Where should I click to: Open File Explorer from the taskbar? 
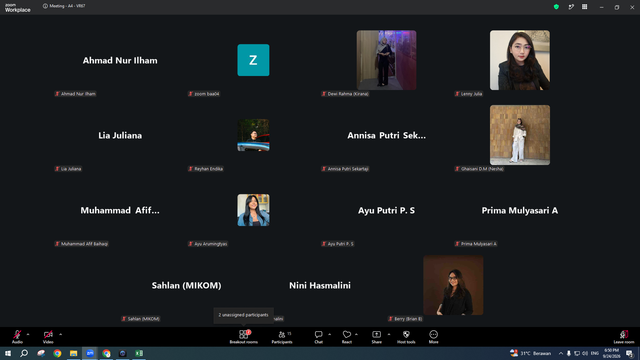(73, 353)
